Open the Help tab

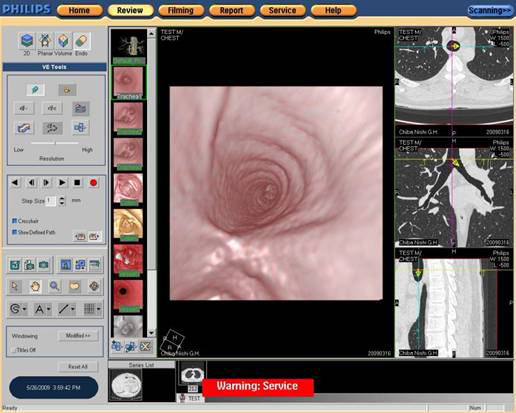pyautogui.click(x=333, y=11)
